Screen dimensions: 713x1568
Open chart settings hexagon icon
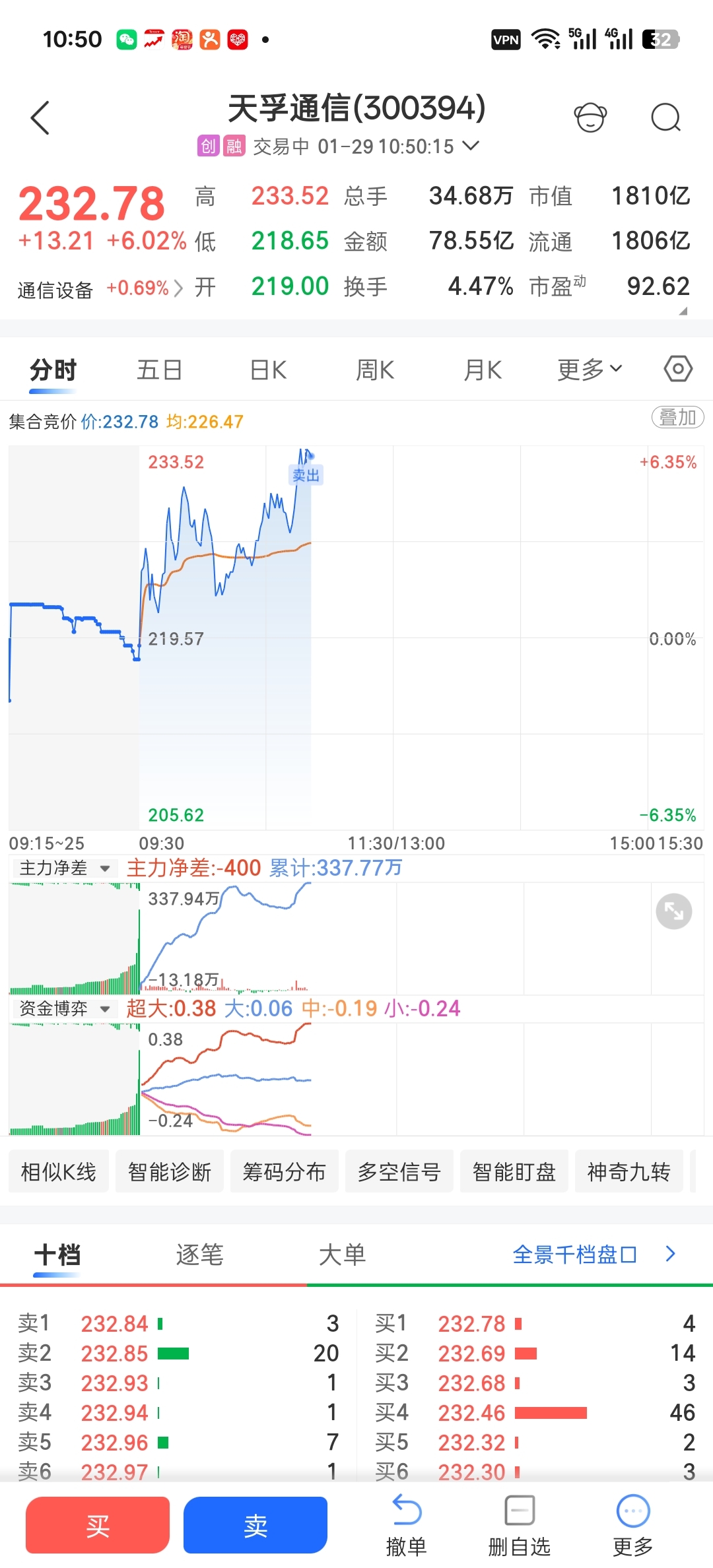[678, 369]
